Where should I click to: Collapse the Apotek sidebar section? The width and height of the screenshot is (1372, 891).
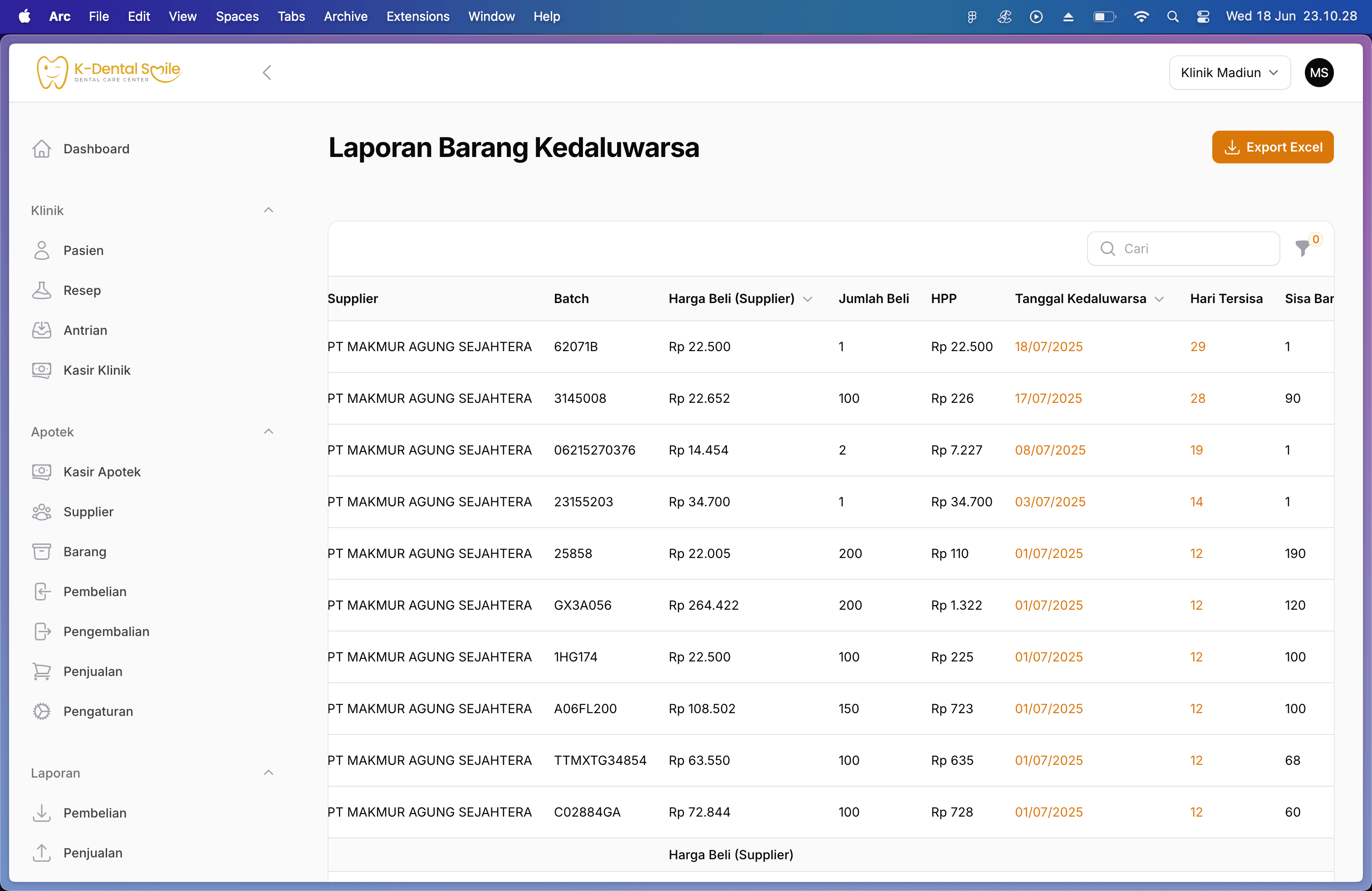(268, 432)
